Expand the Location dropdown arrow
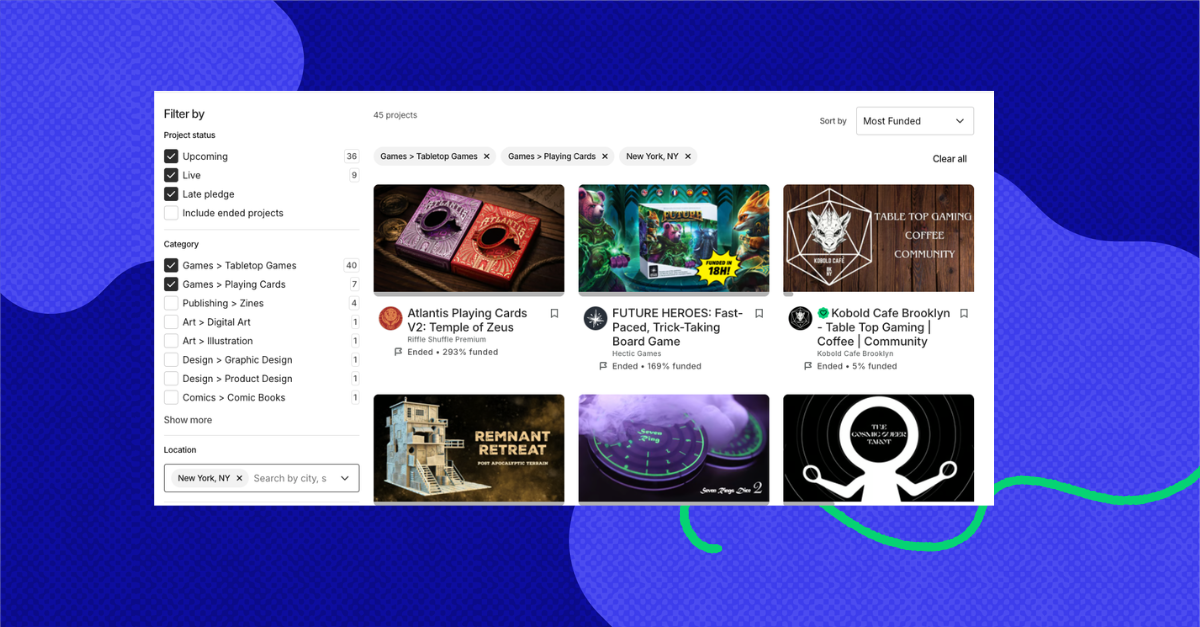The image size is (1200, 627). point(345,478)
